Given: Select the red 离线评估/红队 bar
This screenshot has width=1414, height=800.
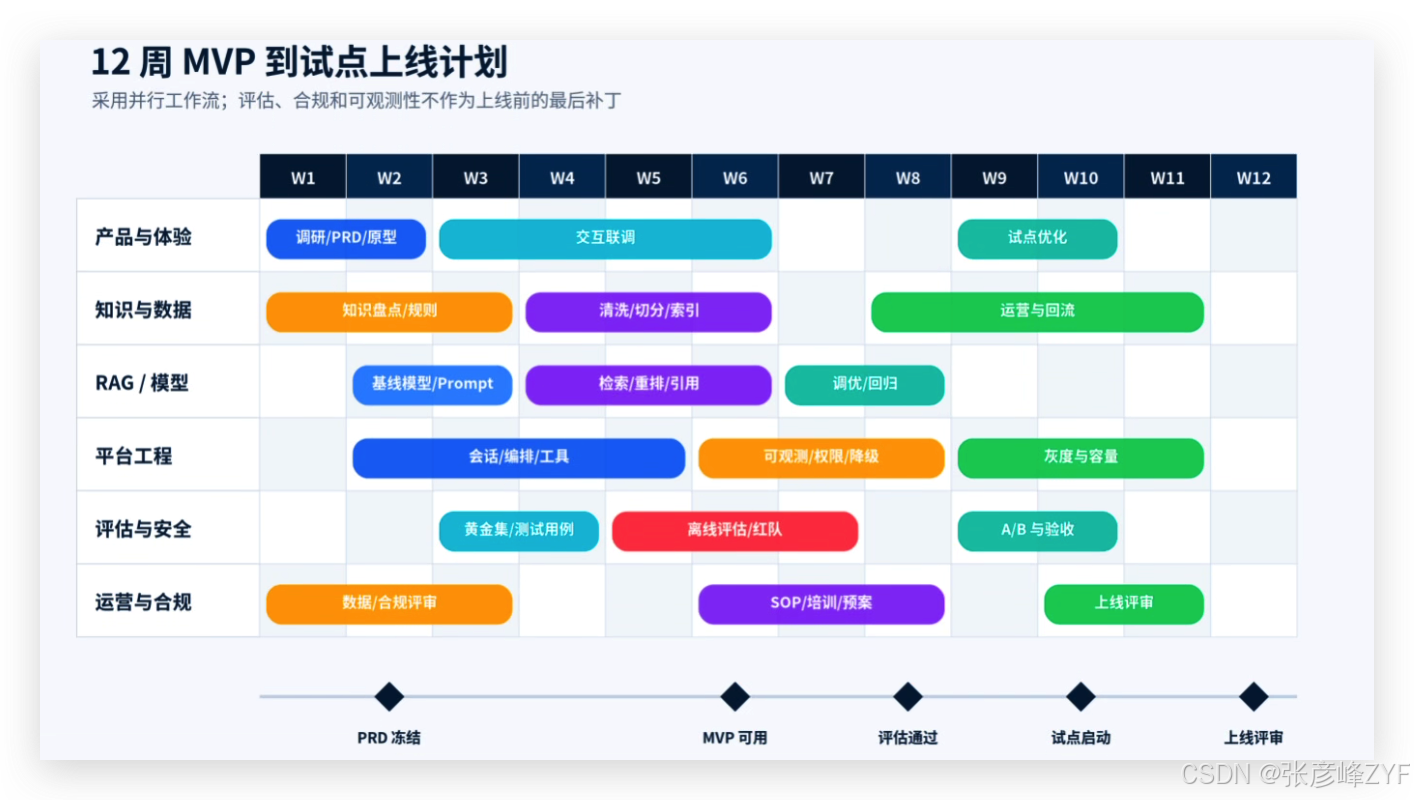Looking at the screenshot, I should tap(735, 531).
